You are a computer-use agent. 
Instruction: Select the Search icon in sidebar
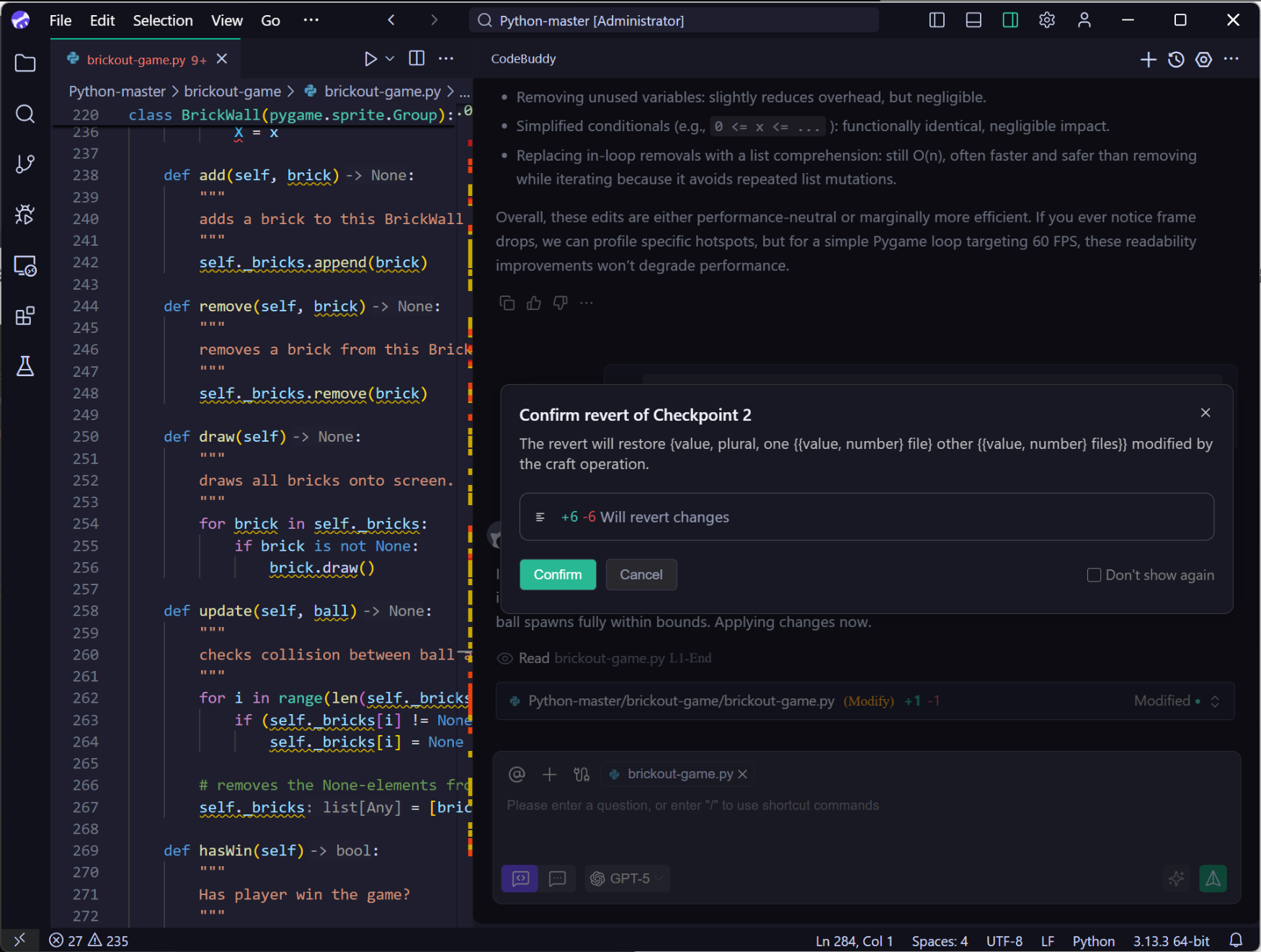point(25,114)
